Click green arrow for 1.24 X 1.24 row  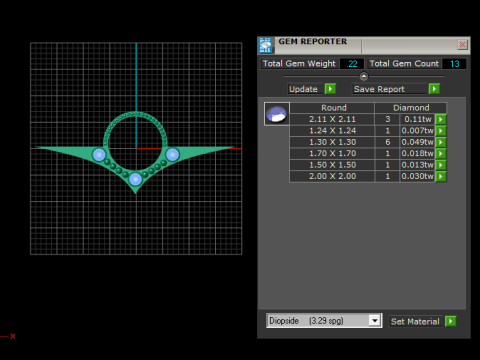tap(441, 131)
